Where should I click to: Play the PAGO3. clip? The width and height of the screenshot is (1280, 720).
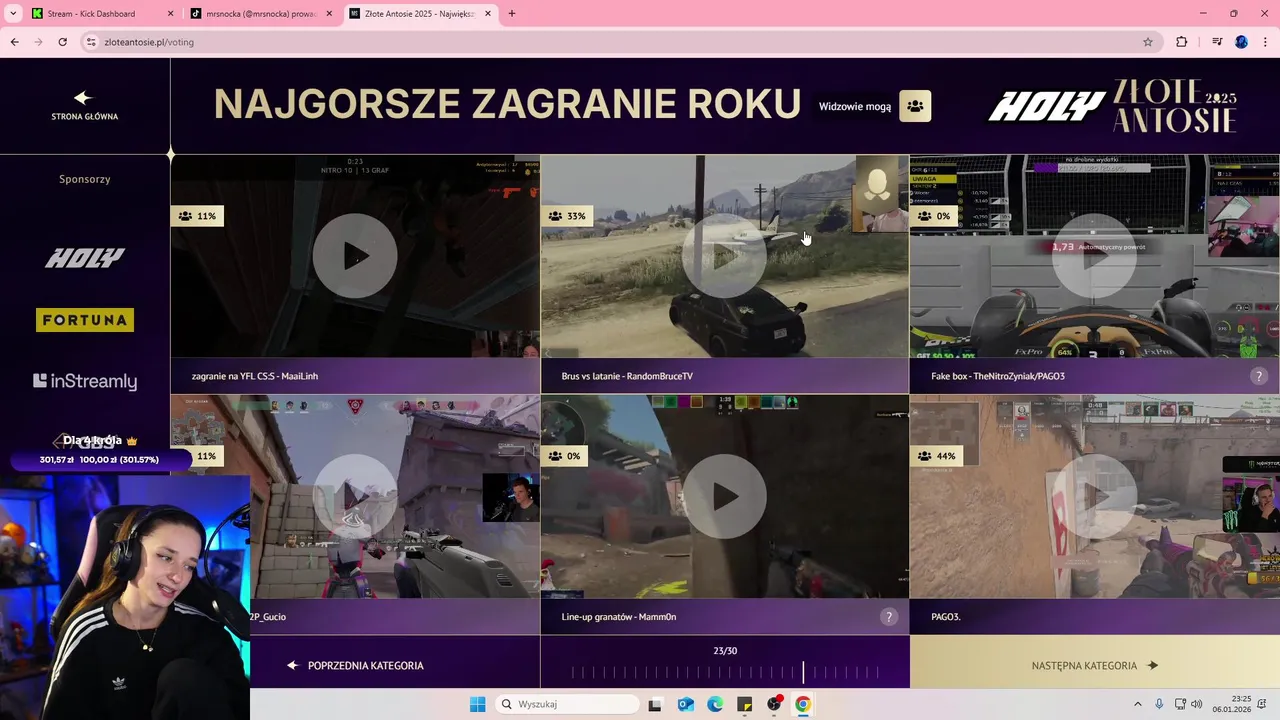tap(1094, 496)
